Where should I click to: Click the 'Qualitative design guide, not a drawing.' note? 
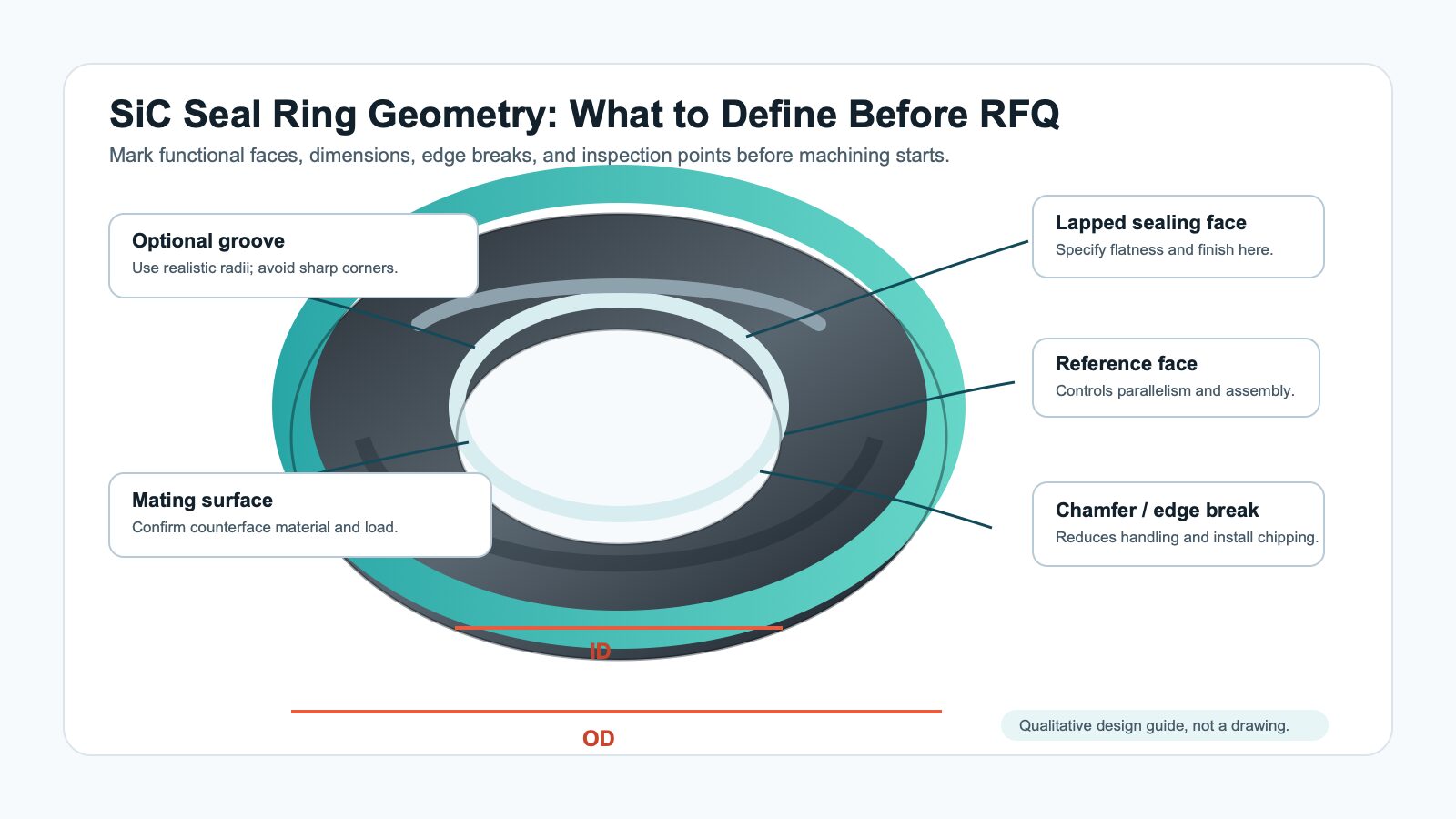(x=1164, y=725)
